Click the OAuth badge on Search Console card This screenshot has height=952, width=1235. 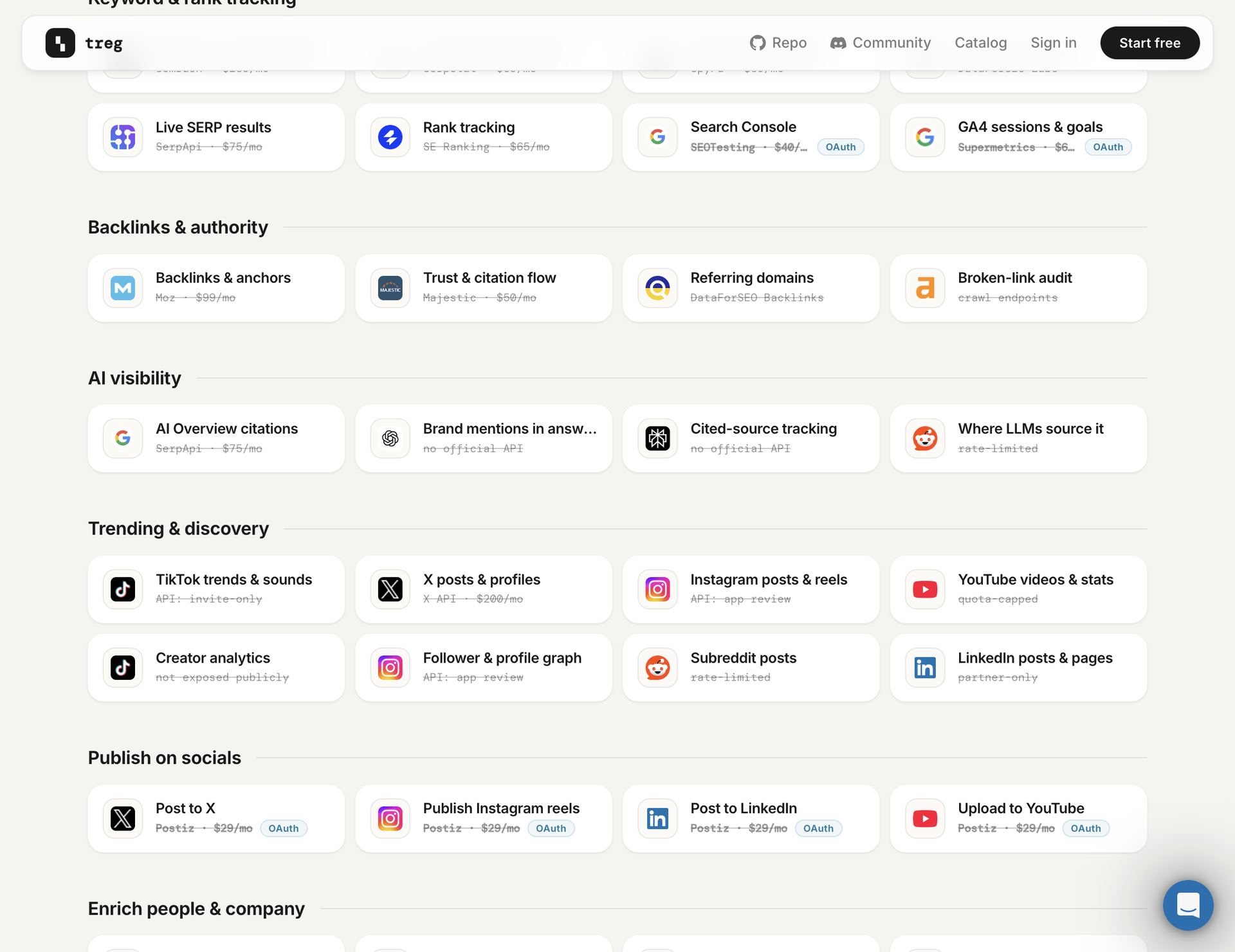[841, 147]
